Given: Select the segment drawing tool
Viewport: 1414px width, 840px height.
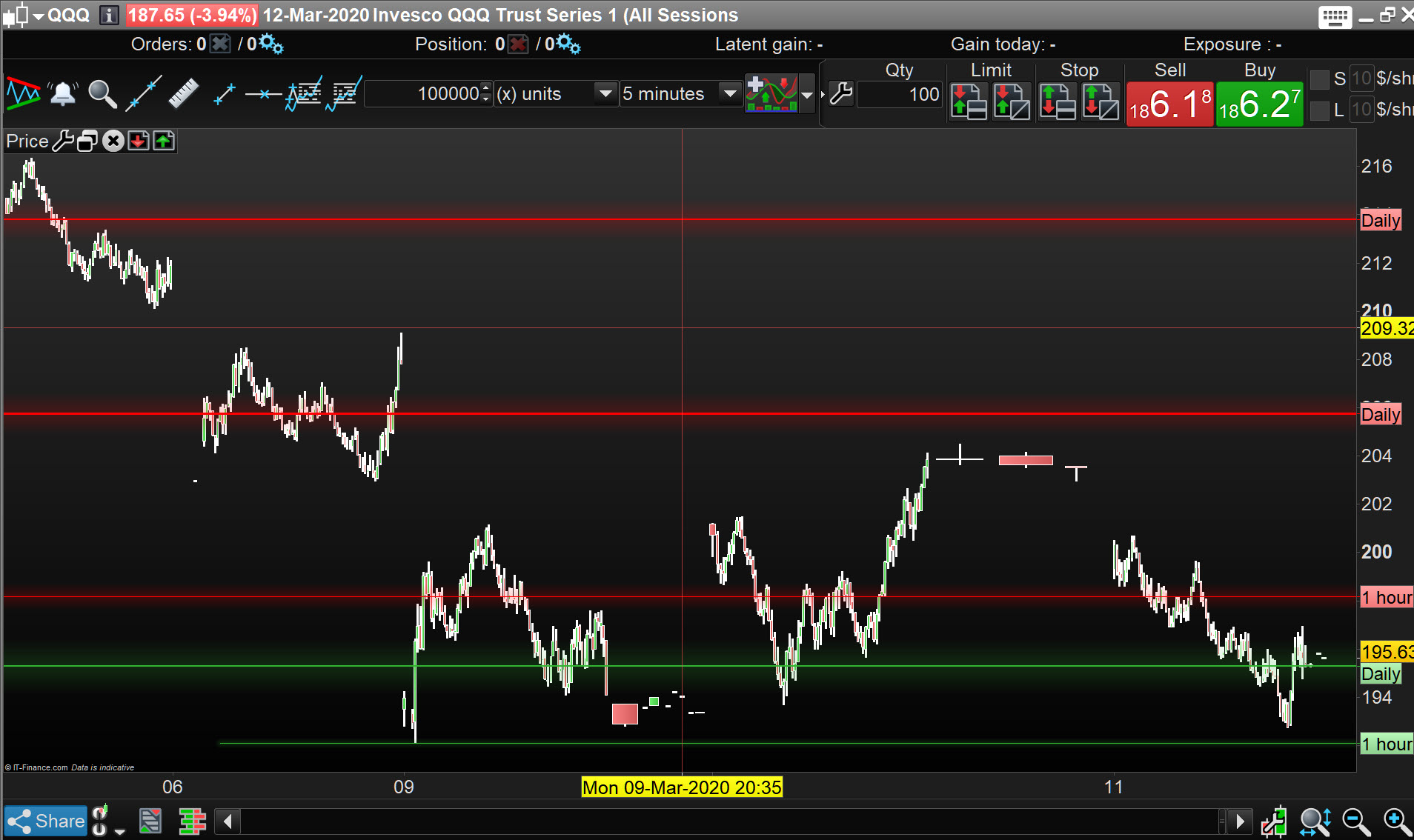Looking at the screenshot, I should coord(224,94).
